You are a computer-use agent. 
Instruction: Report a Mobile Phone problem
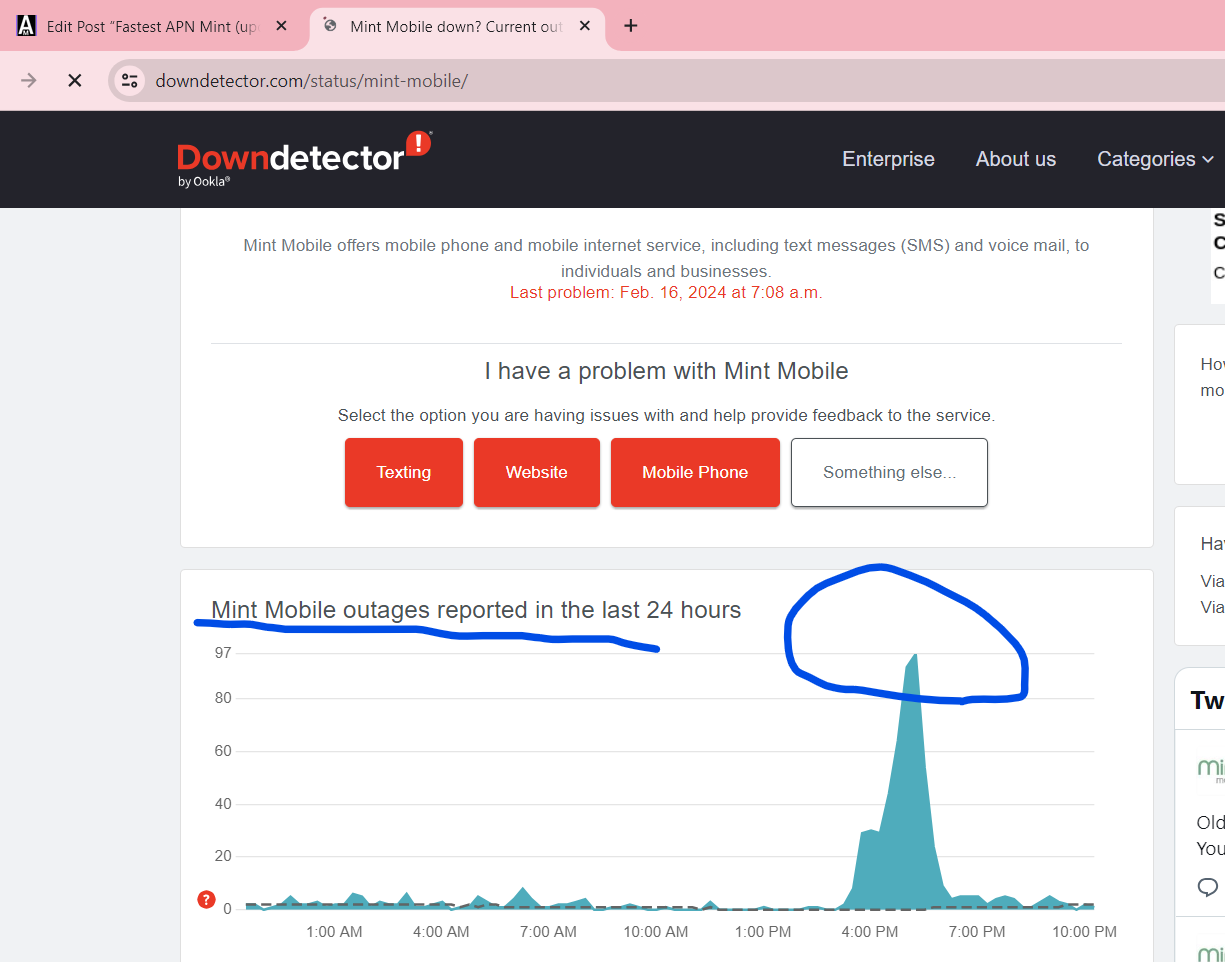coord(695,472)
